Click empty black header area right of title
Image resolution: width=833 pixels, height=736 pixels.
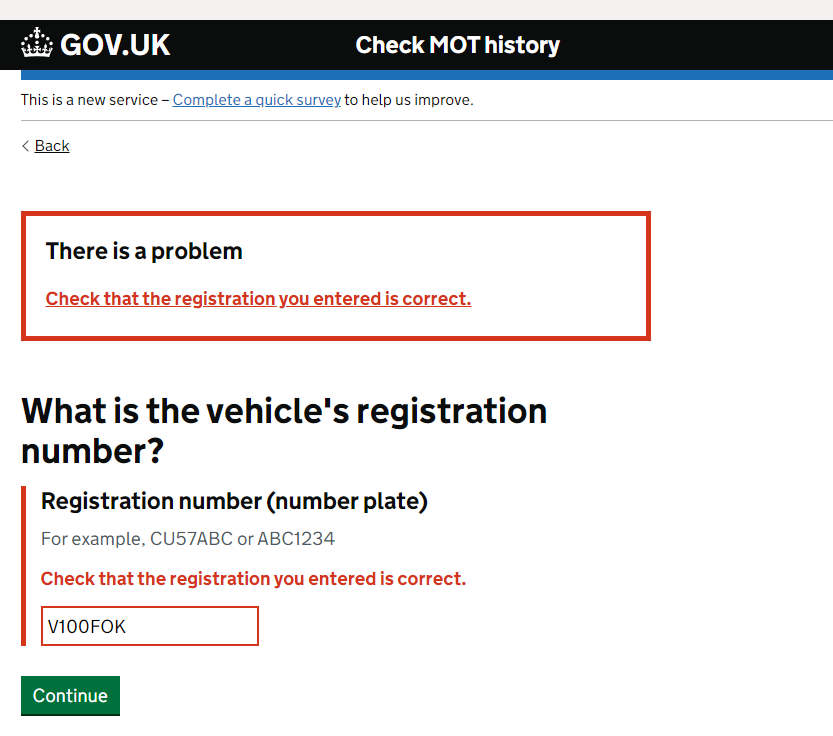click(700, 45)
